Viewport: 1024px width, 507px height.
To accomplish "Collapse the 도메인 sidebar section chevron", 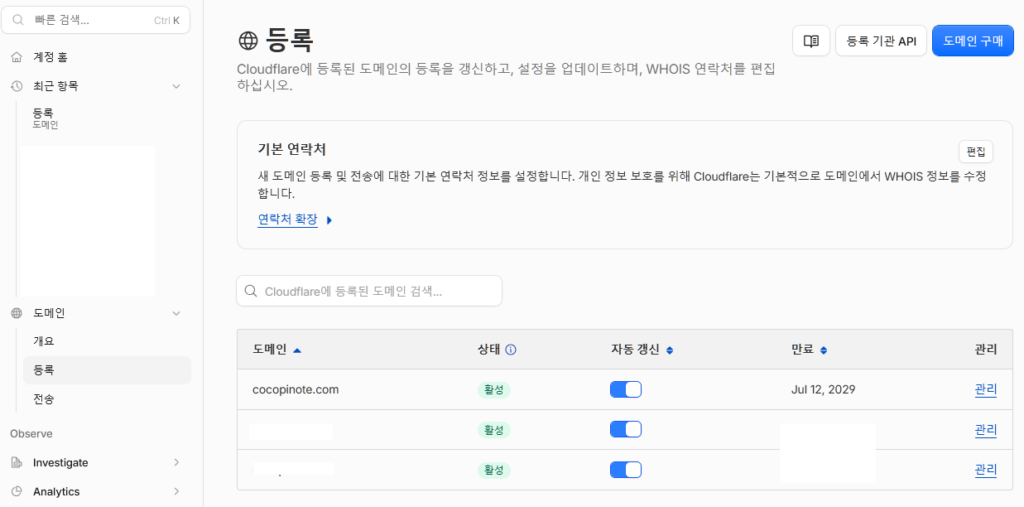I will (176, 314).
